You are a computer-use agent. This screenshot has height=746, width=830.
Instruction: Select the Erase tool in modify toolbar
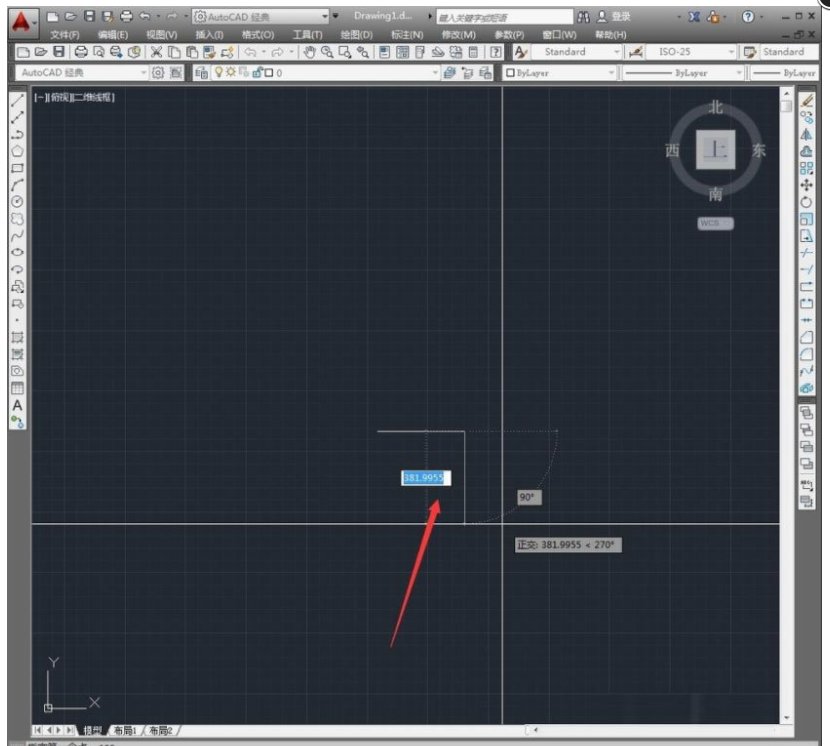pyautogui.click(x=807, y=101)
